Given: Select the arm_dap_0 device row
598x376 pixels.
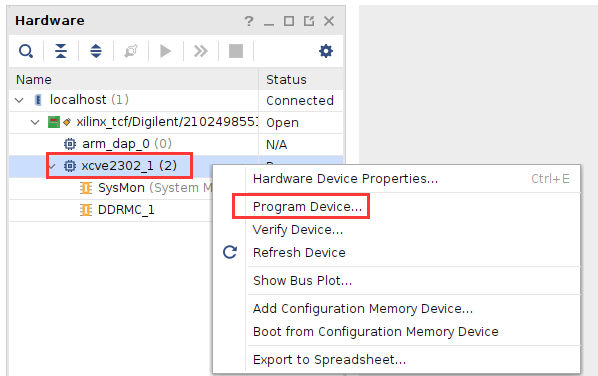Looking at the screenshot, I should coord(133,144).
